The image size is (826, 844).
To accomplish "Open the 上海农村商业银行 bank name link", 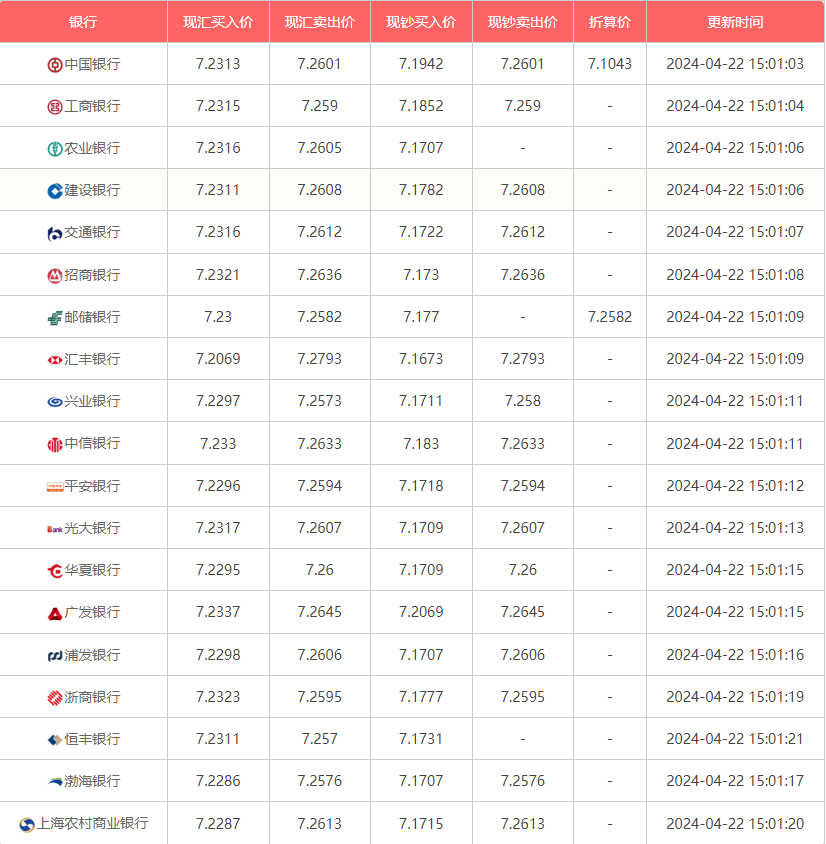I will (92, 824).
